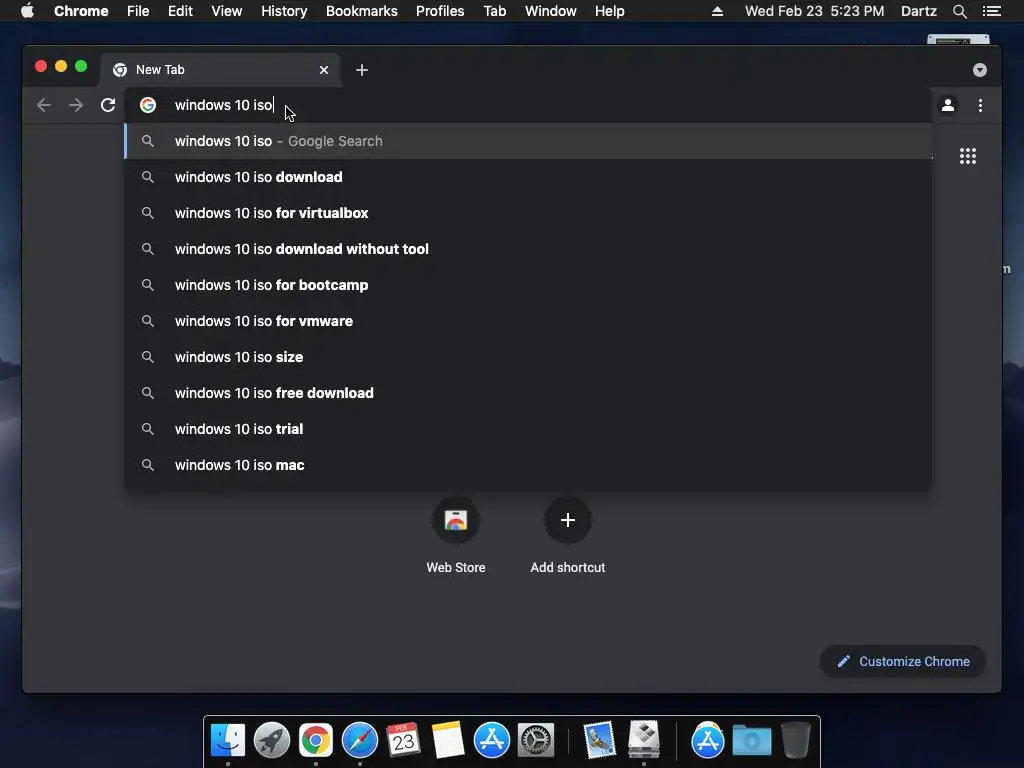The height and width of the screenshot is (768, 1024).
Task: Open Finder from the Dock
Action: [228, 741]
